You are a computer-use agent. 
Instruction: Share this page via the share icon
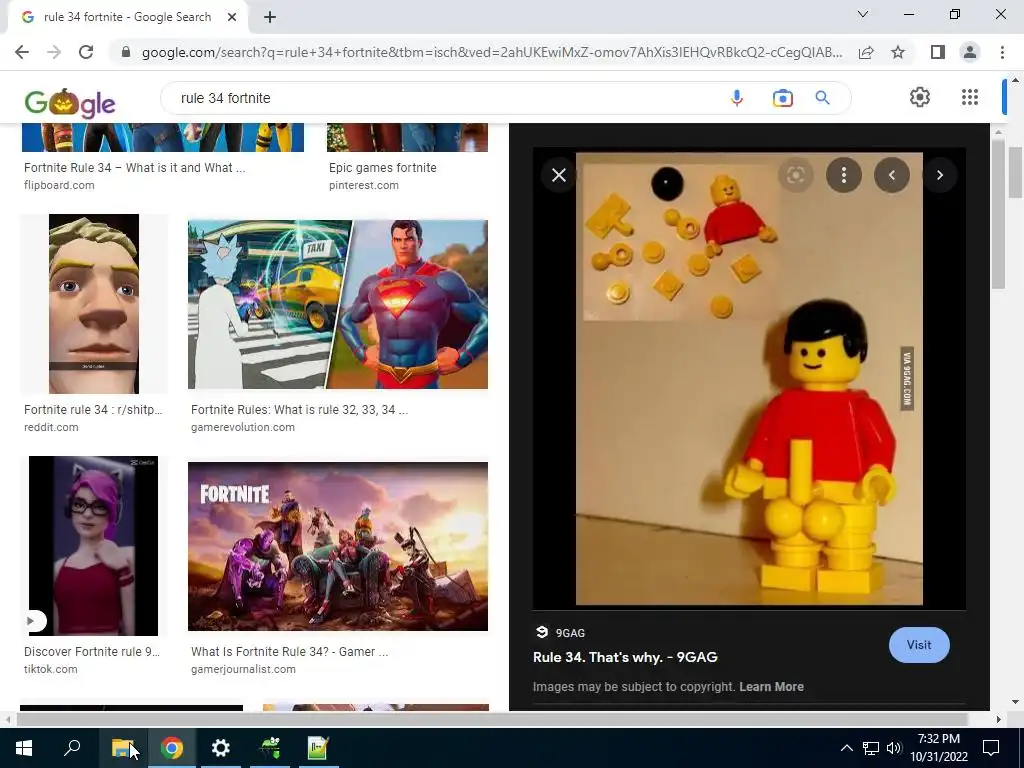click(x=866, y=52)
